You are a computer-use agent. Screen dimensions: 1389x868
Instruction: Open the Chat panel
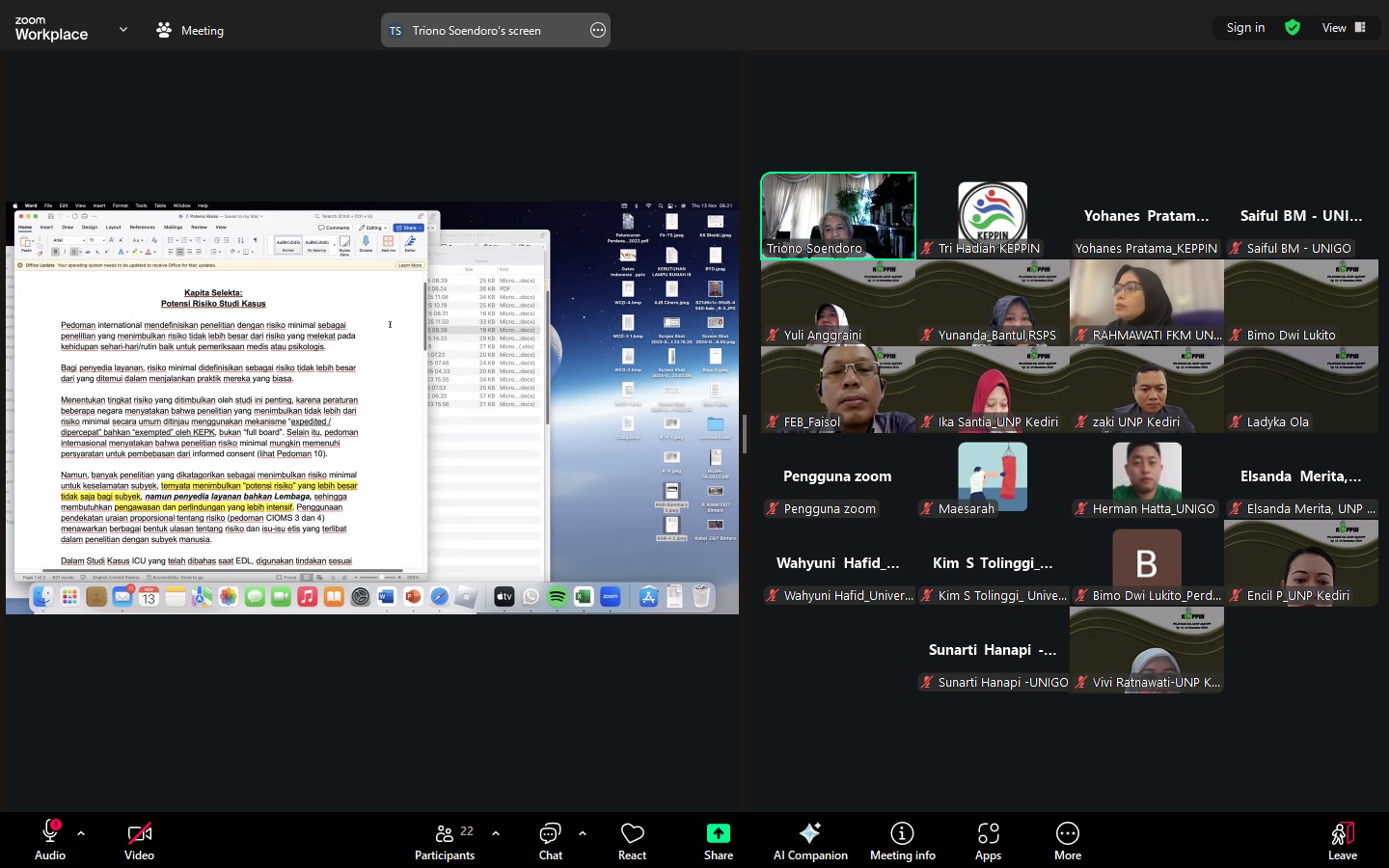(550, 840)
